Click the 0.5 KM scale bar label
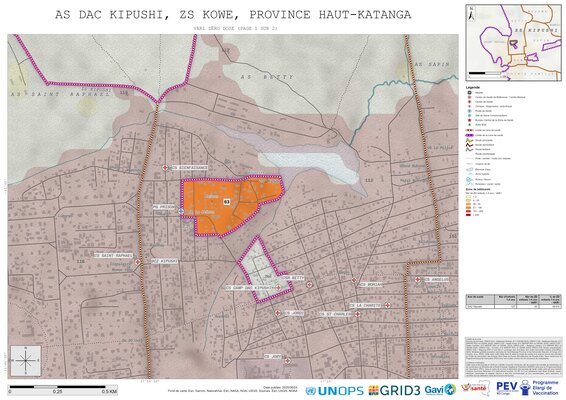The width and height of the screenshot is (566, 400). coord(109,391)
